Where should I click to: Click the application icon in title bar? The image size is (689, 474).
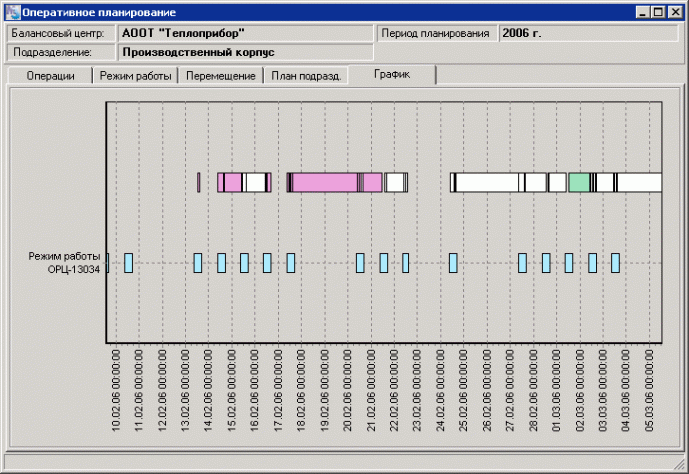[13, 12]
